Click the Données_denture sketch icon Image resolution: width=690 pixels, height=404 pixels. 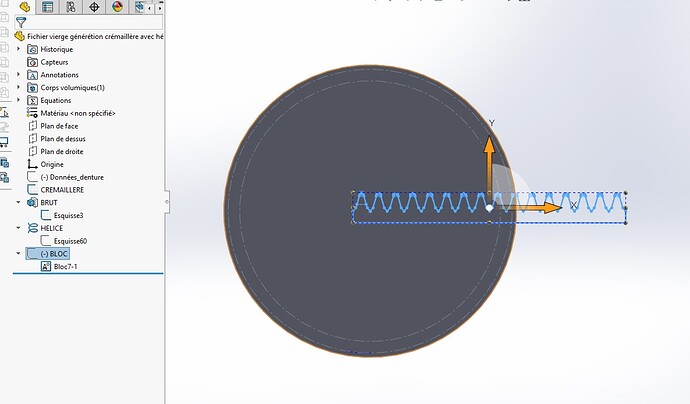(x=33, y=177)
